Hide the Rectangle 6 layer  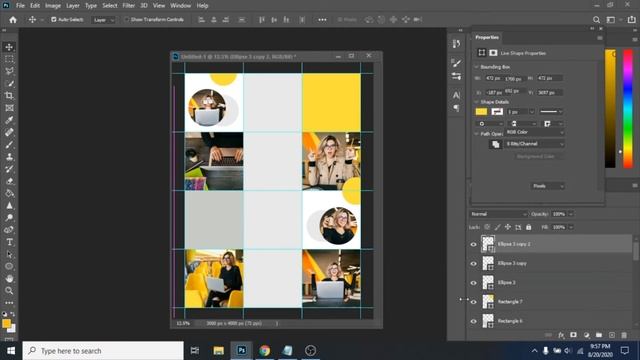pyautogui.click(x=473, y=321)
